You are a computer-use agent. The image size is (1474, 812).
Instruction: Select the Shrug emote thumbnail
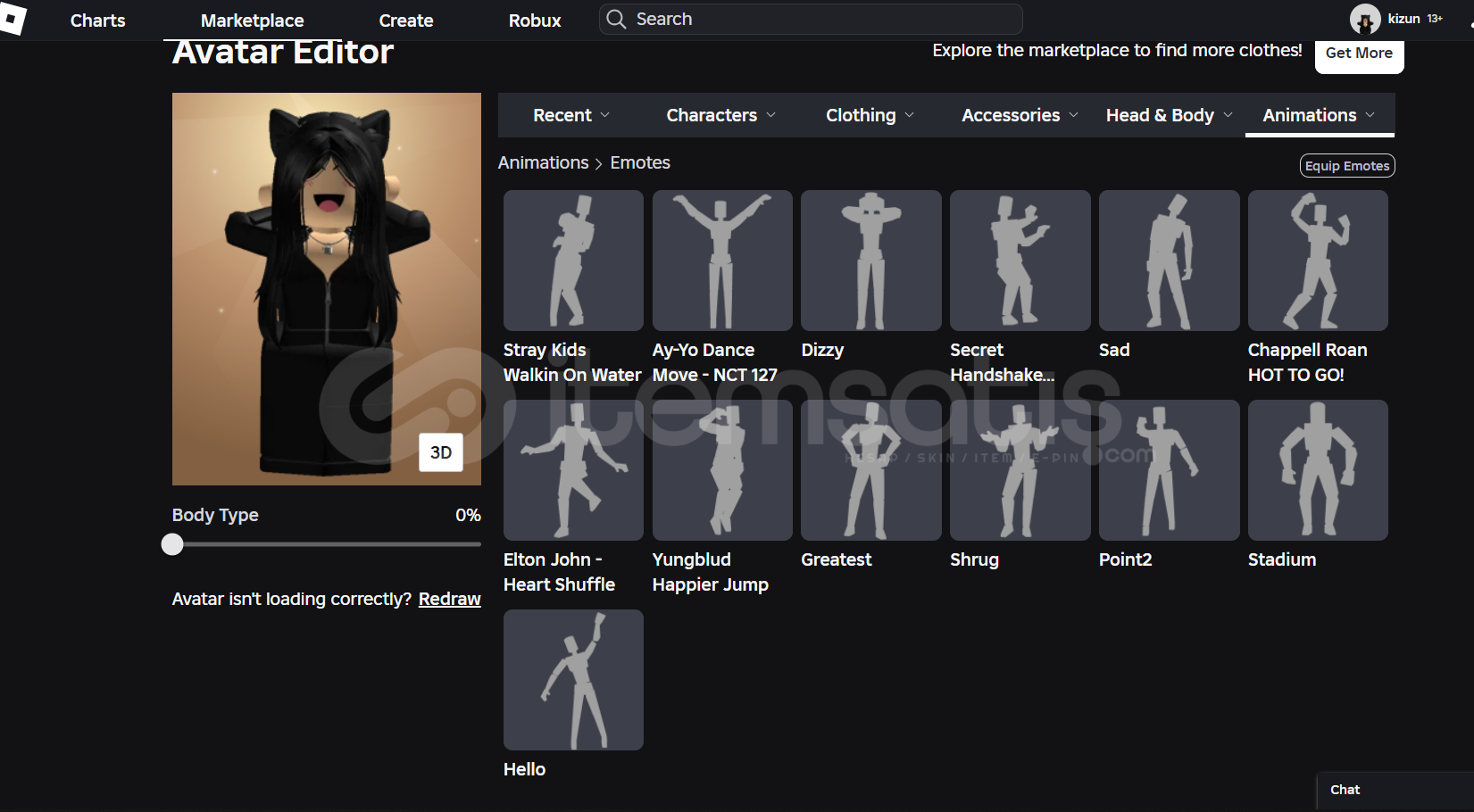coord(1020,470)
